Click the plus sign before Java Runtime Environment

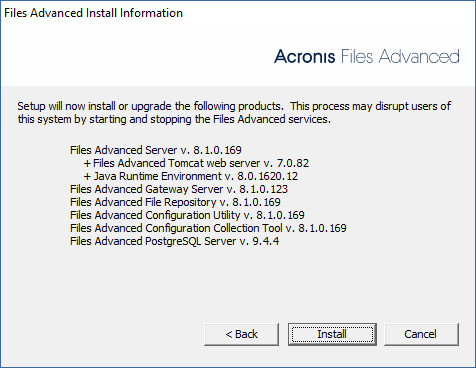pos(87,176)
